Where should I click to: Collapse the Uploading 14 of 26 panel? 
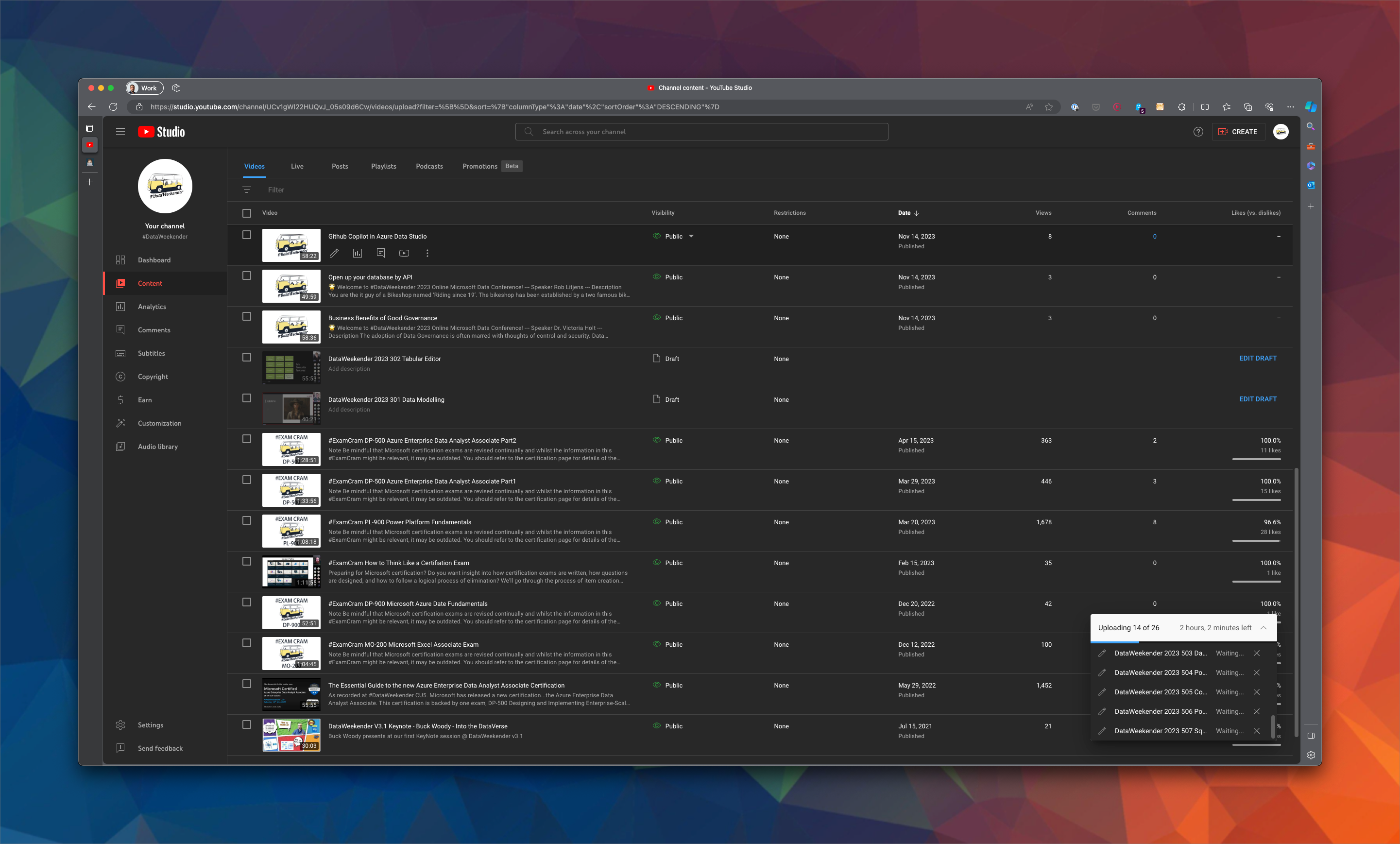pos(1263,628)
